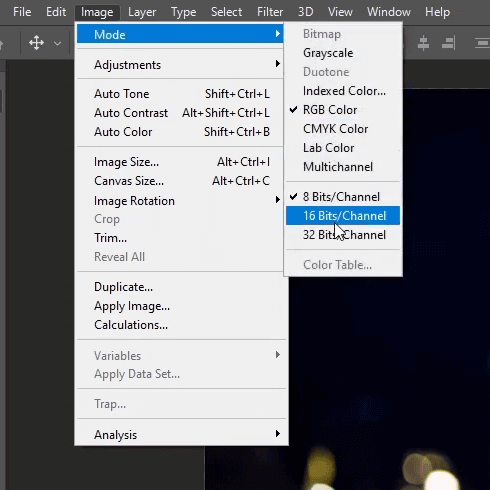
Task: Switch to 16 Bits/Channel mode
Action: [x=343, y=216]
